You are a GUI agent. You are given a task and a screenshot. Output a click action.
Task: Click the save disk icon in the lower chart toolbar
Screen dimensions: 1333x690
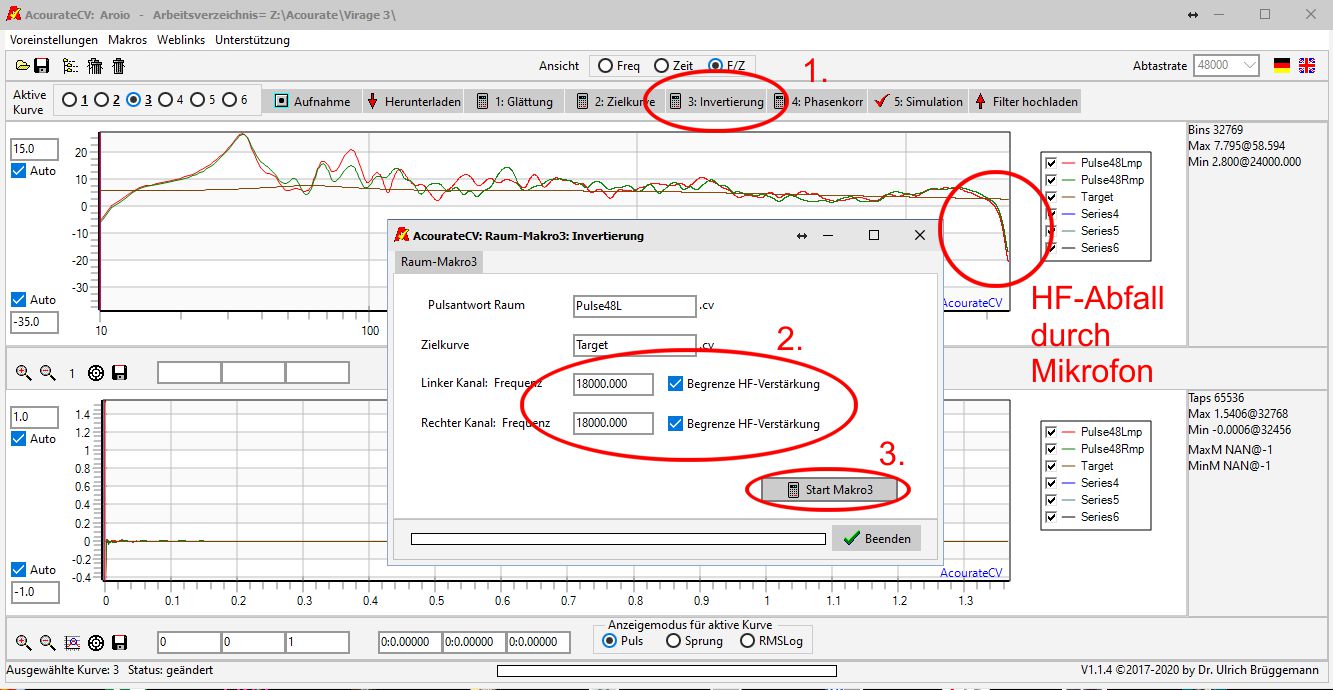point(119,642)
